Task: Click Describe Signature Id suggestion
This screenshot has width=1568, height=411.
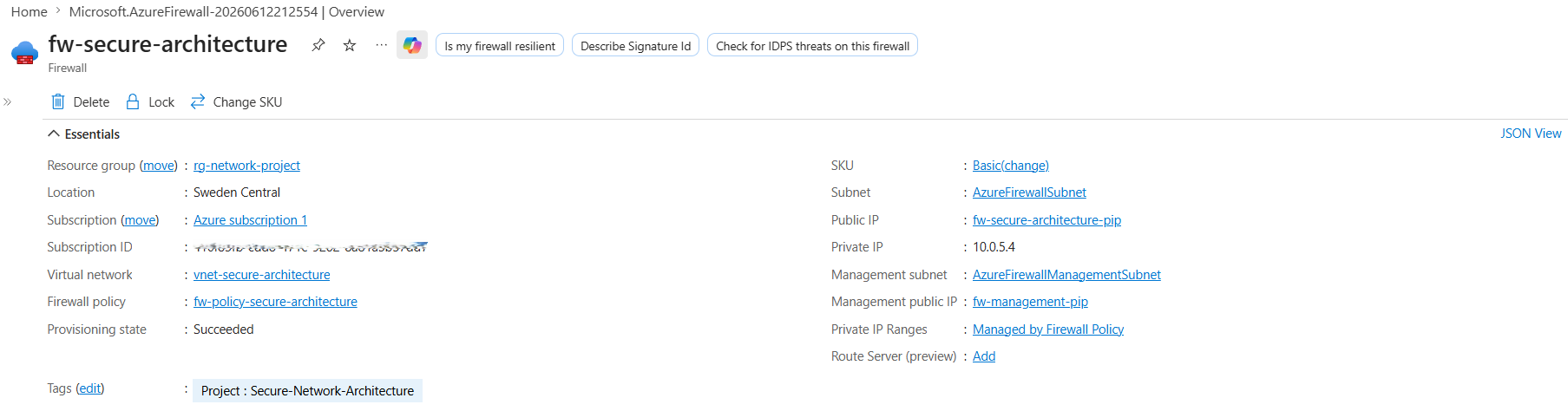Action: tap(635, 46)
